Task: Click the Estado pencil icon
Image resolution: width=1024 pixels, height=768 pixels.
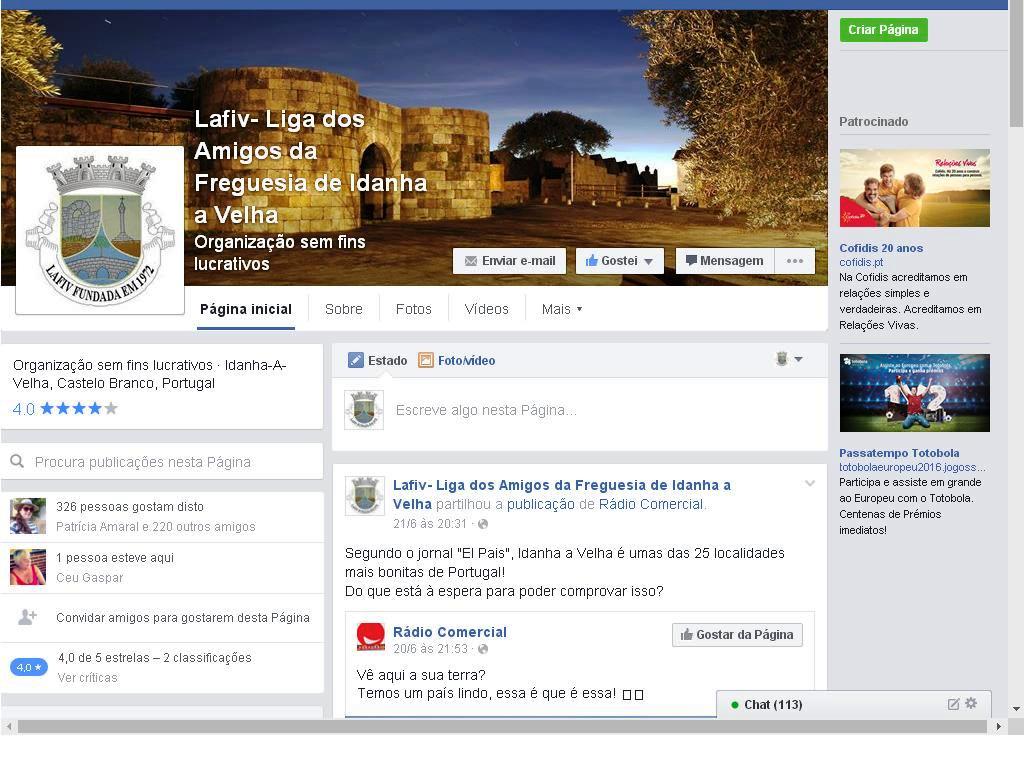Action: [x=355, y=360]
